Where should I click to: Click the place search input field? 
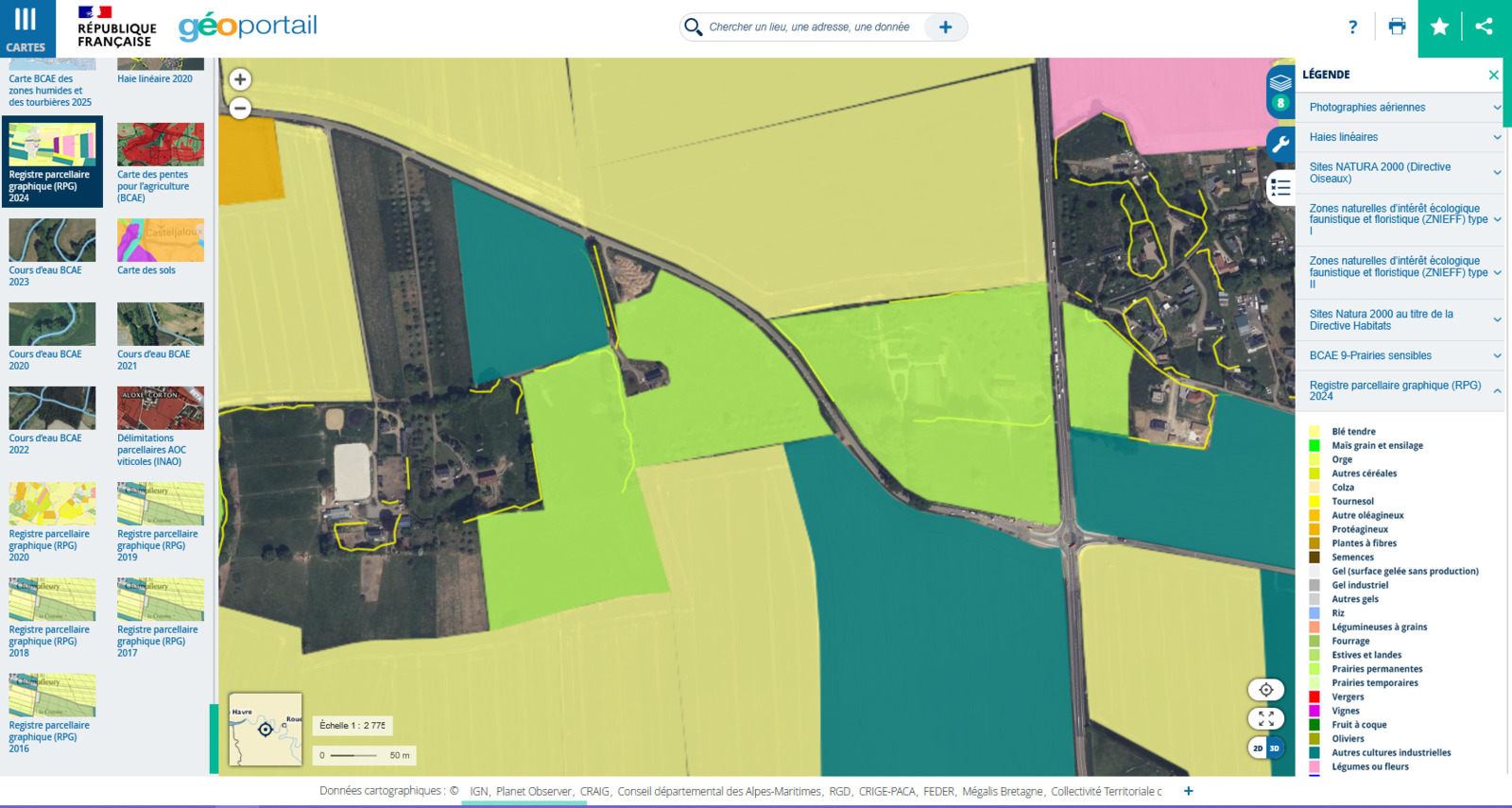coord(810,27)
